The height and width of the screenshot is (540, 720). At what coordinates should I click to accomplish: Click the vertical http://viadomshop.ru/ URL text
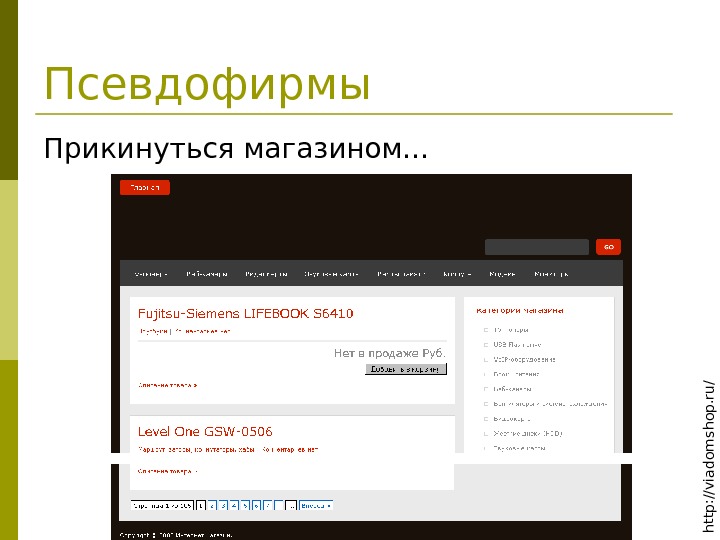tap(709, 456)
